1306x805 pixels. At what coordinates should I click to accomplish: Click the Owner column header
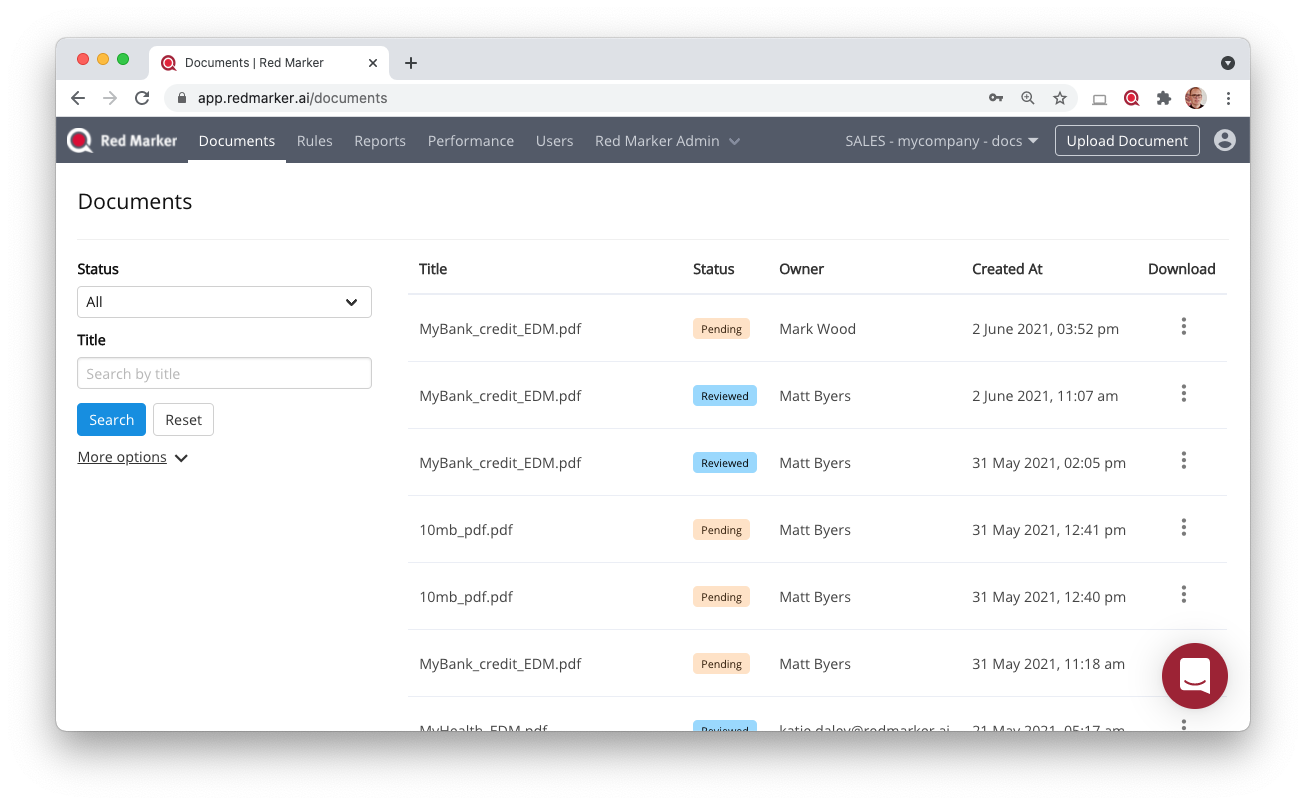pyautogui.click(x=802, y=269)
